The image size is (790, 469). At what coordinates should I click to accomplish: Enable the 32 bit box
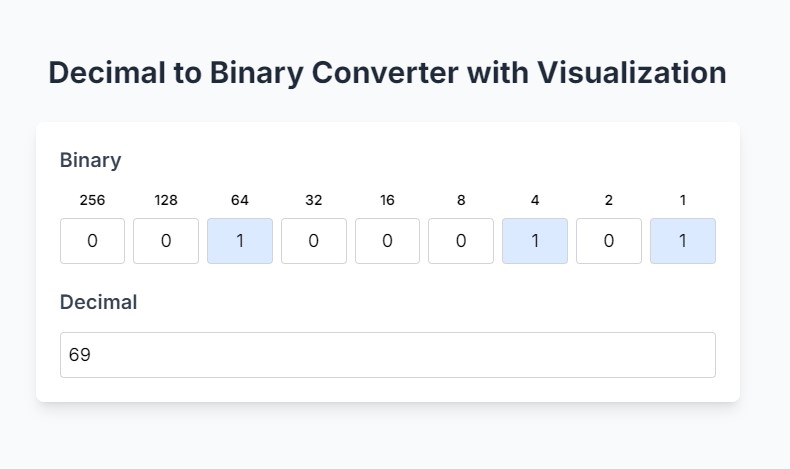click(x=314, y=241)
